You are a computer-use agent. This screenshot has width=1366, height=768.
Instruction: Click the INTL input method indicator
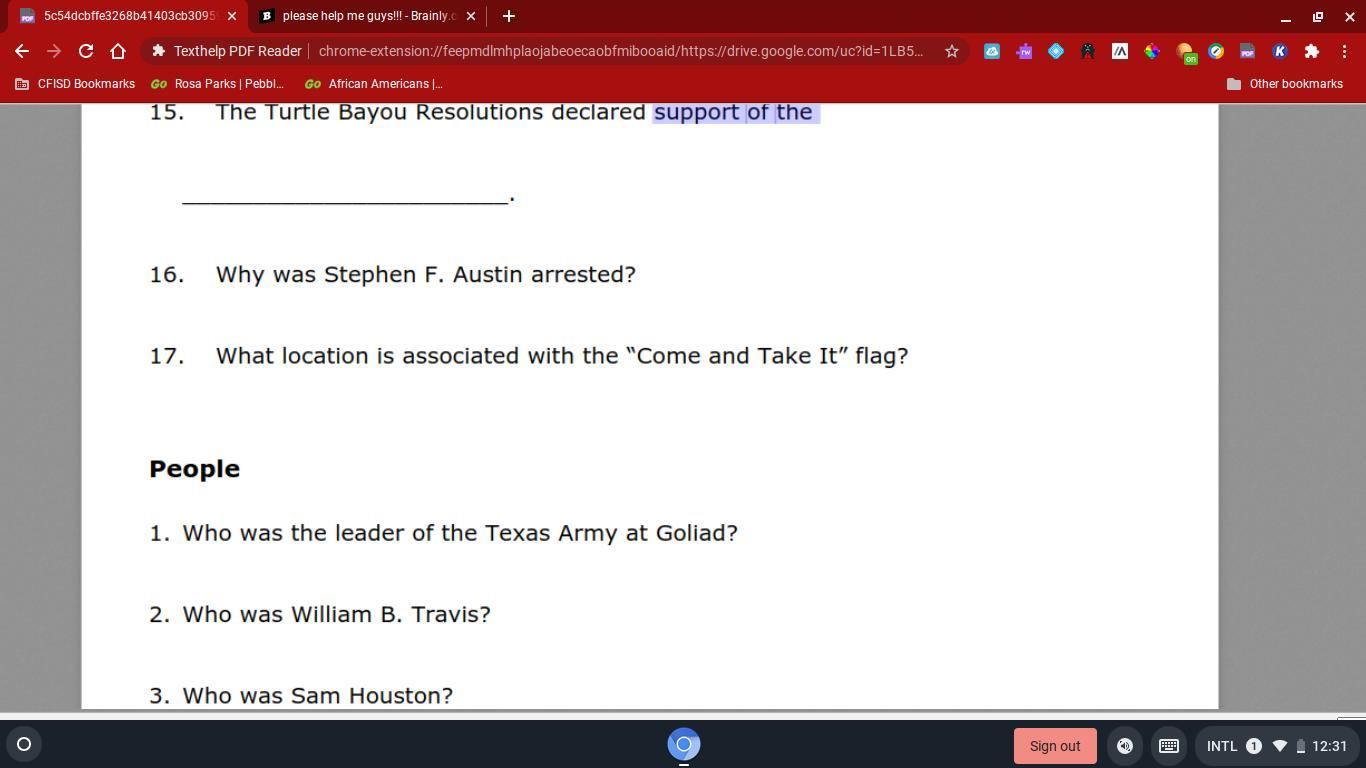[x=1222, y=746]
